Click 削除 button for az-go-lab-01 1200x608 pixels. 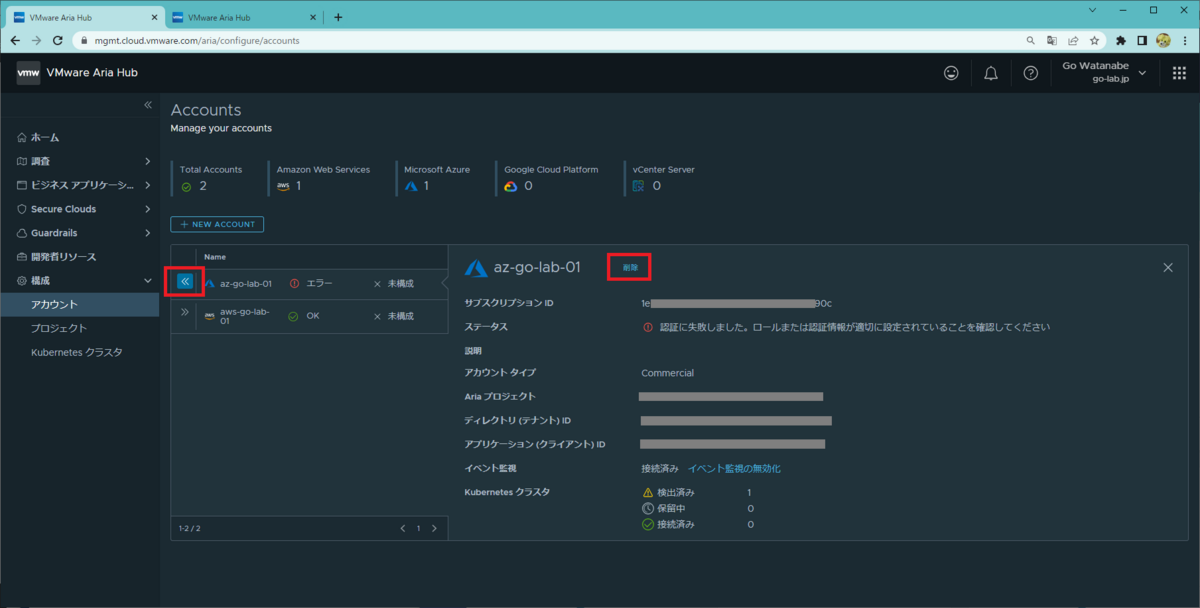pyautogui.click(x=630, y=268)
